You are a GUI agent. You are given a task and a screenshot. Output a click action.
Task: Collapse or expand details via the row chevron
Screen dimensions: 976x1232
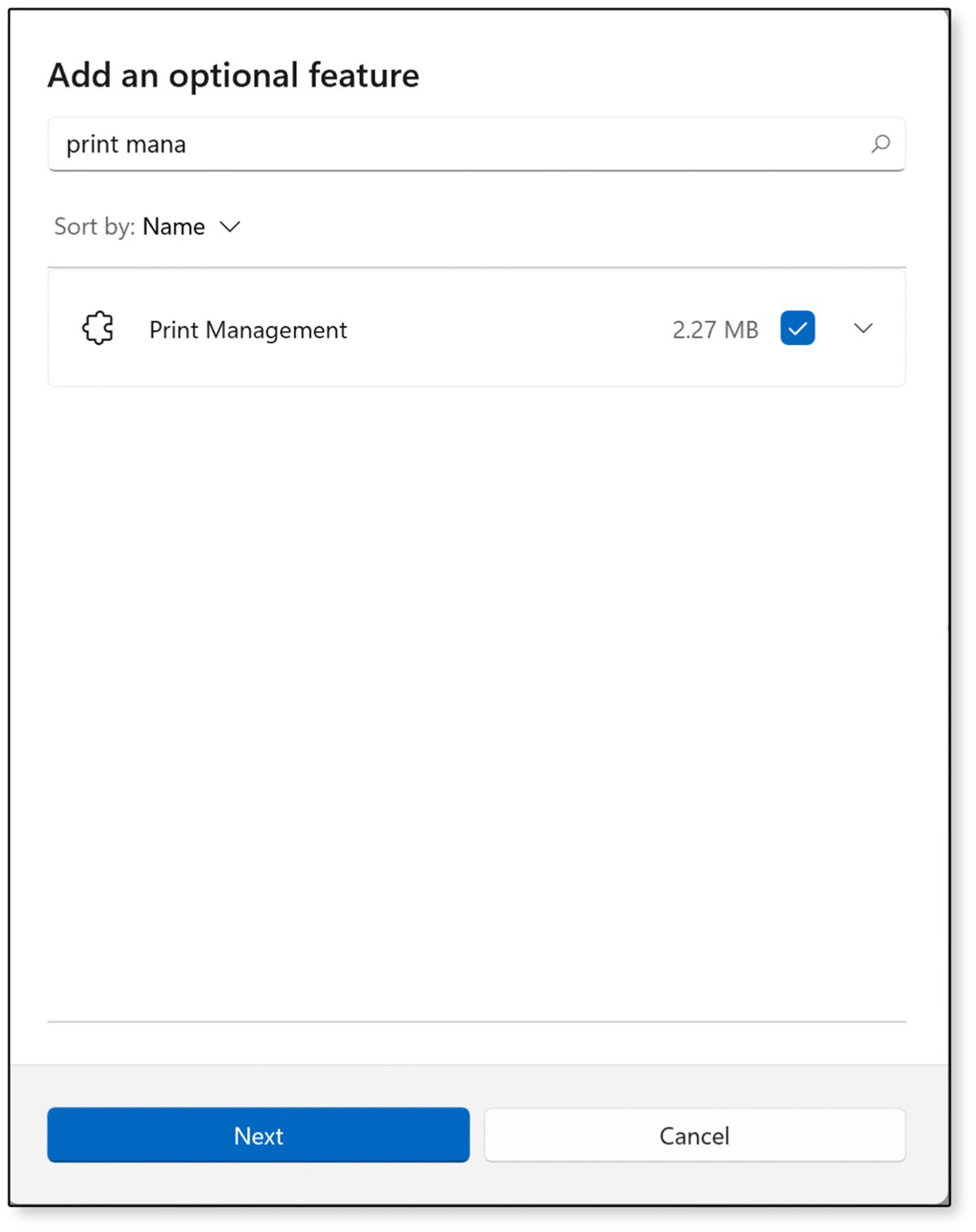[x=863, y=329]
